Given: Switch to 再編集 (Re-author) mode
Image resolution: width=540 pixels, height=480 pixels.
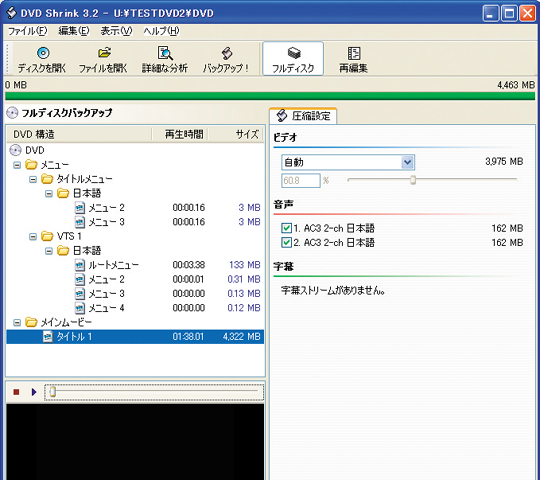Looking at the screenshot, I should 353,53.
